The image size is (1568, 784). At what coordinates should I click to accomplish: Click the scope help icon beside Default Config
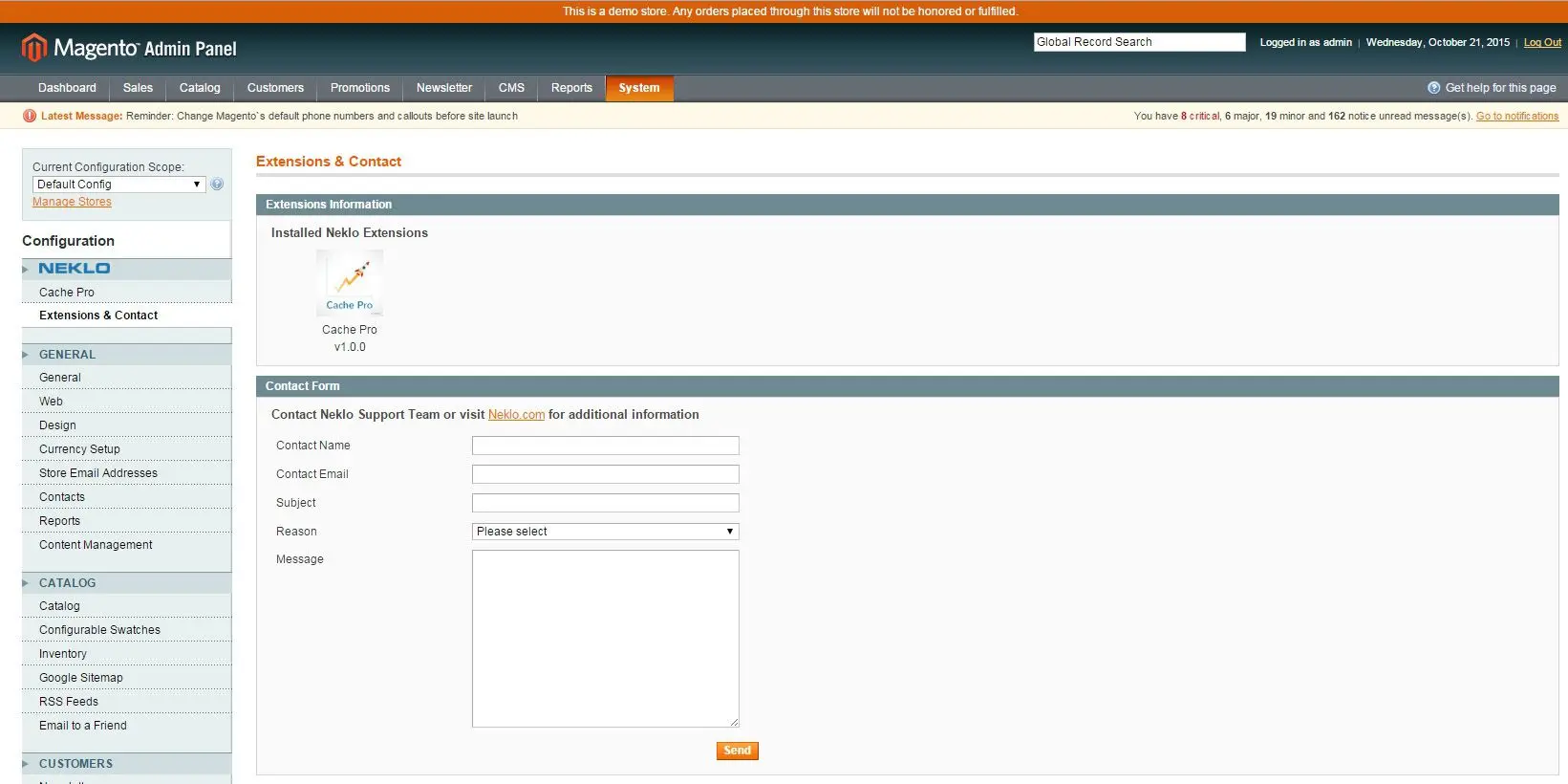[217, 185]
